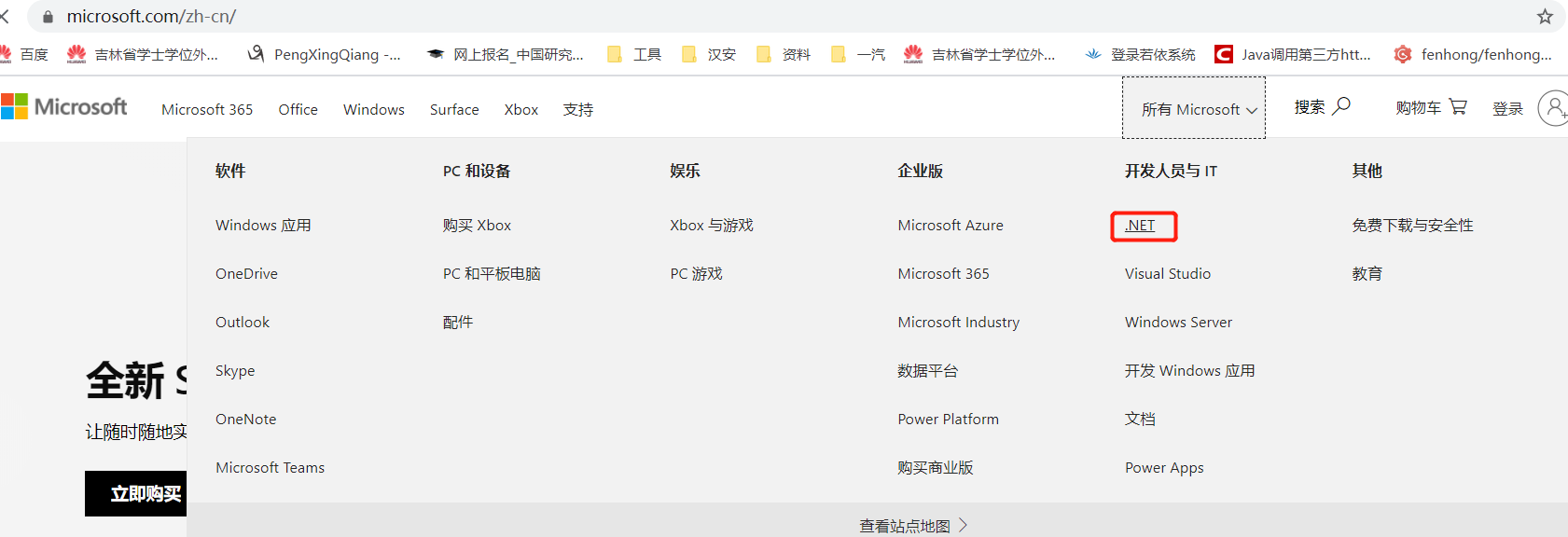Open the Power Apps link

1164,468
